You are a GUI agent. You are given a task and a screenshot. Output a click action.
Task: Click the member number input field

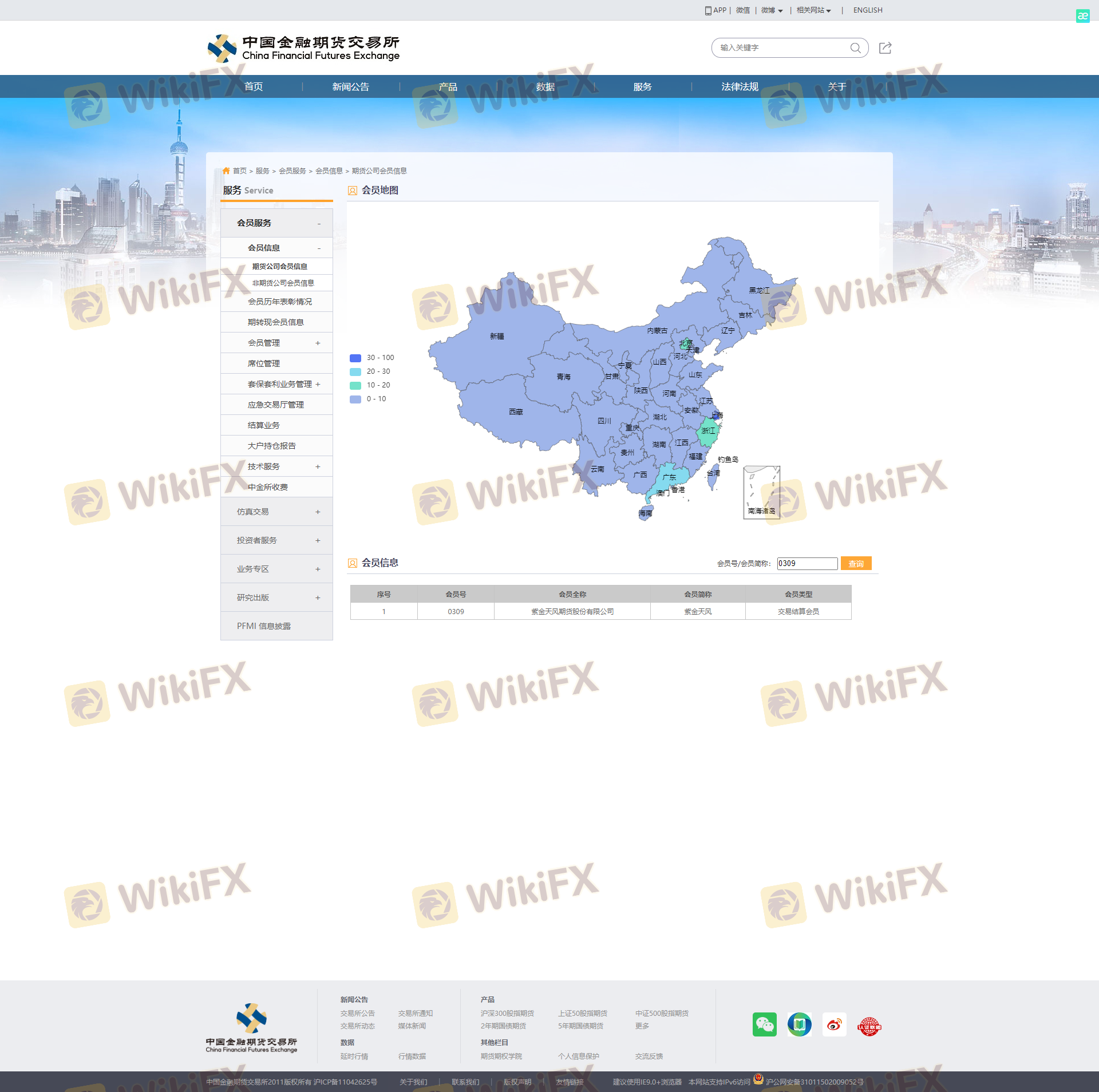(x=807, y=564)
